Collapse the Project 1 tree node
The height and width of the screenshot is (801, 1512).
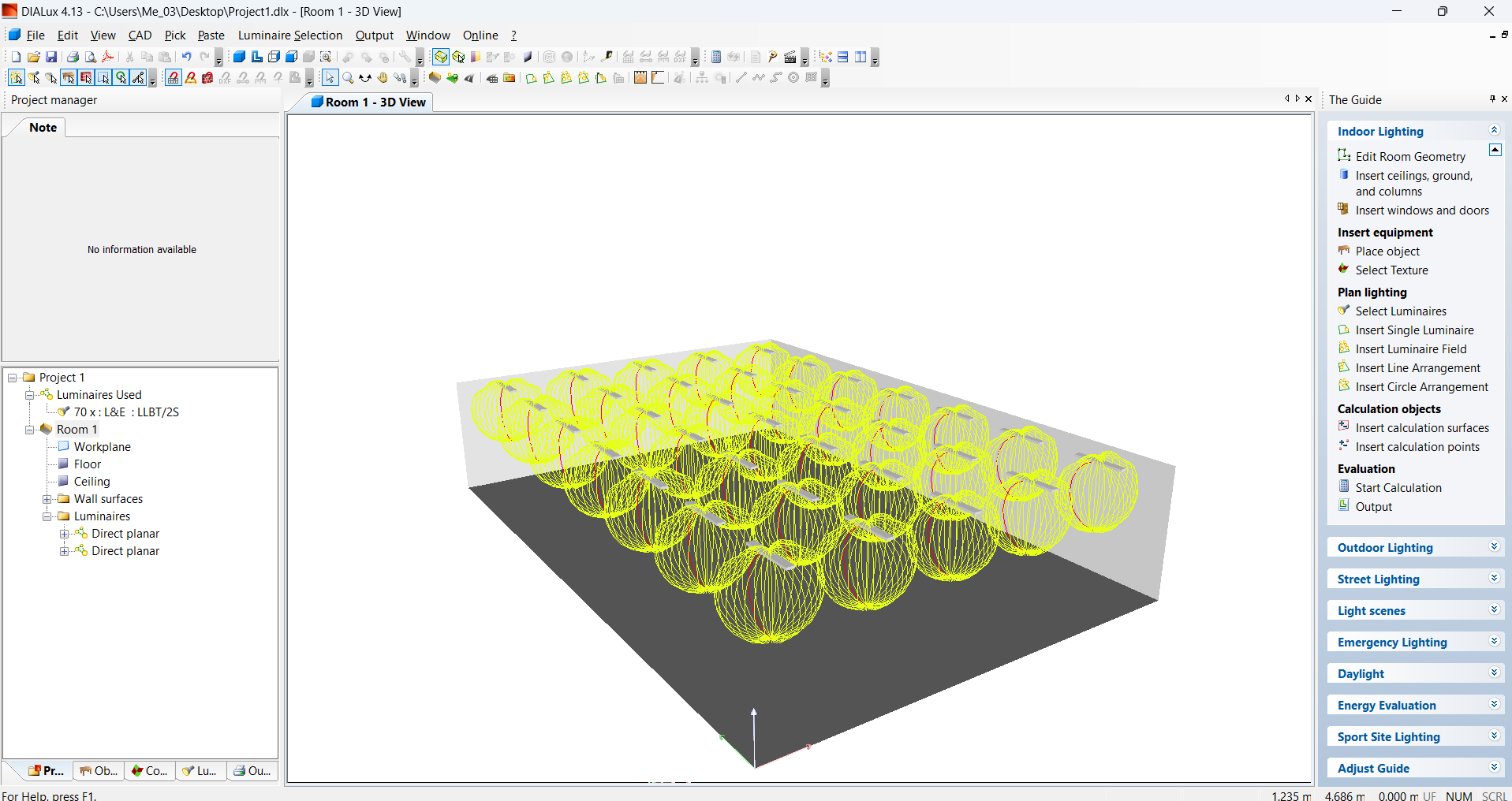[13, 378]
